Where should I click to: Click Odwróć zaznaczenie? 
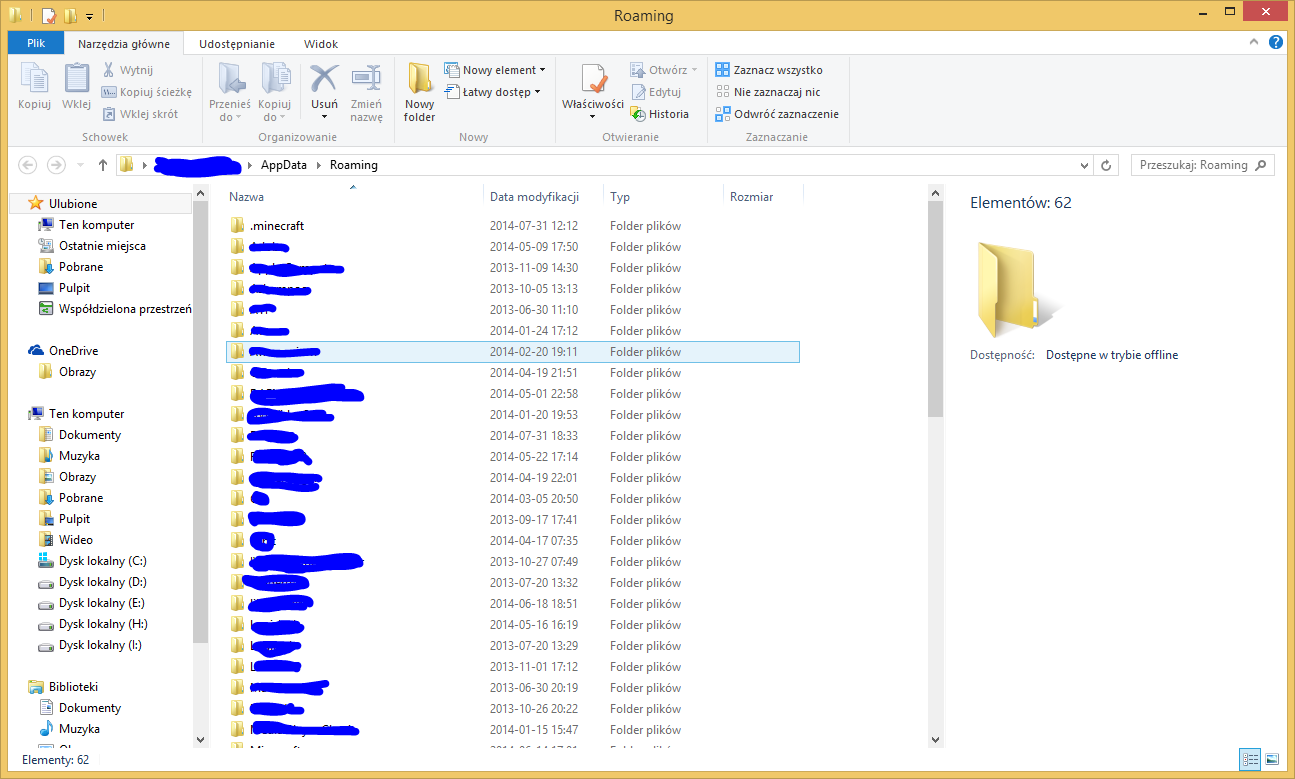(x=777, y=114)
